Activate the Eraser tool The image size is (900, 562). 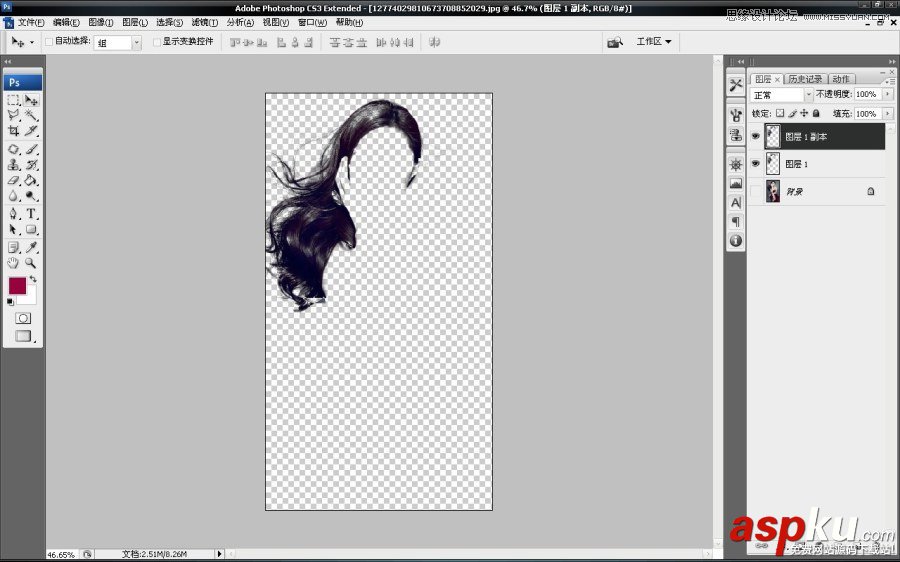coord(14,181)
